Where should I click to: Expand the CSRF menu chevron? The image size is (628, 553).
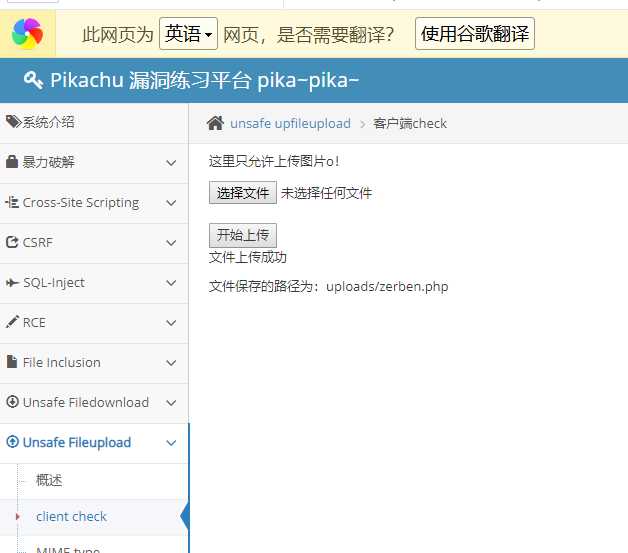pos(171,243)
